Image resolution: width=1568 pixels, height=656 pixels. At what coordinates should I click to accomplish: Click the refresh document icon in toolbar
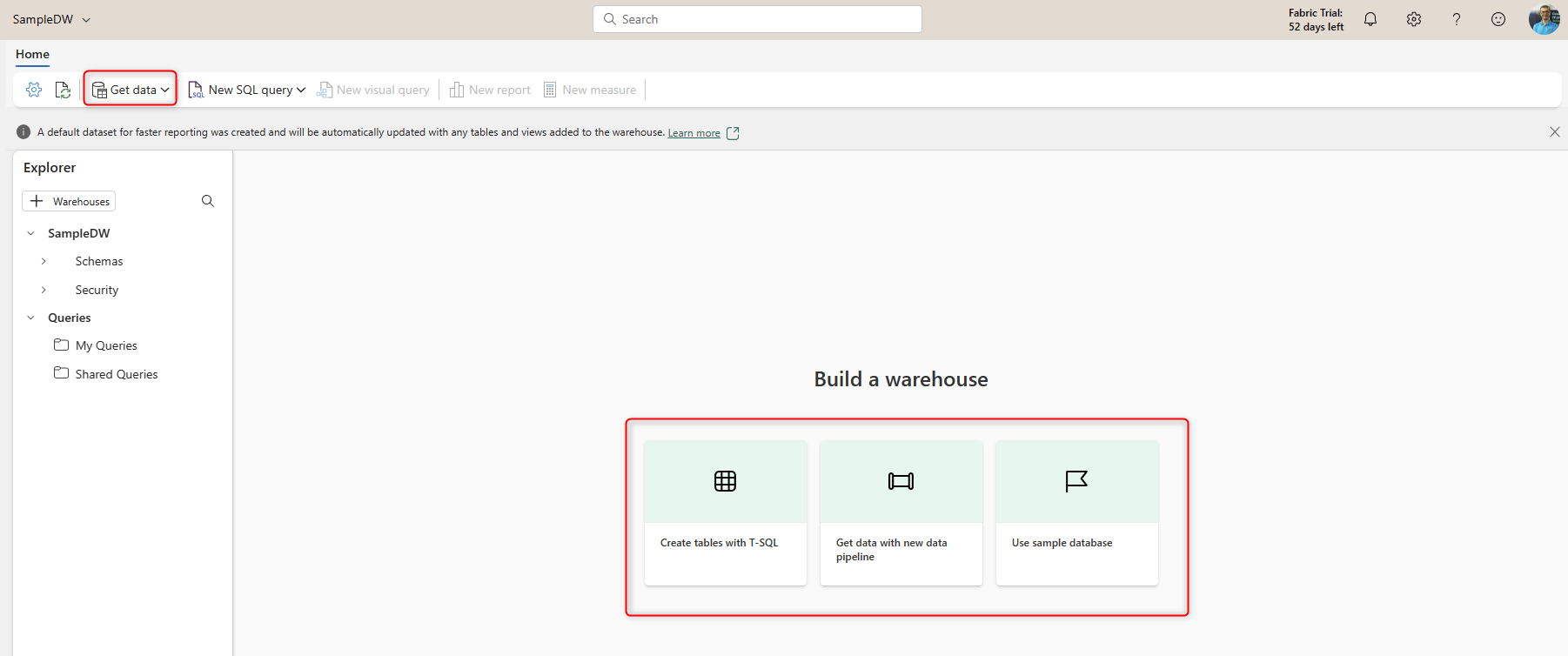click(x=63, y=90)
